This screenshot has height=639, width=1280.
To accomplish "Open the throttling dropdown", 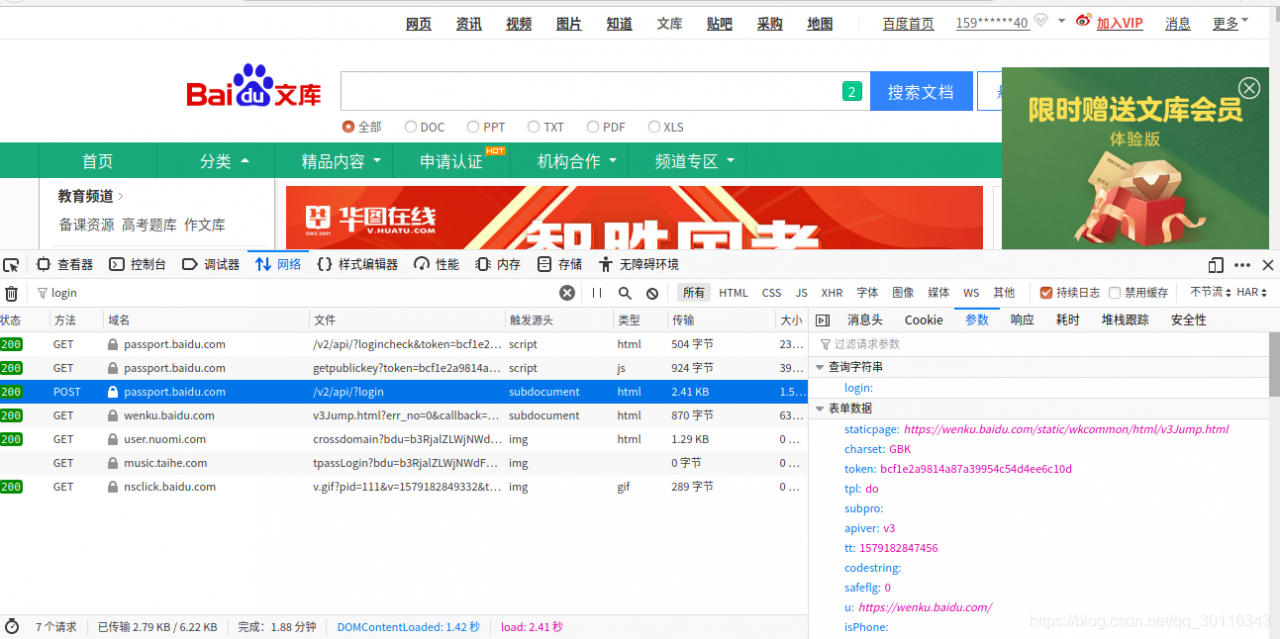I will click(x=1209, y=293).
